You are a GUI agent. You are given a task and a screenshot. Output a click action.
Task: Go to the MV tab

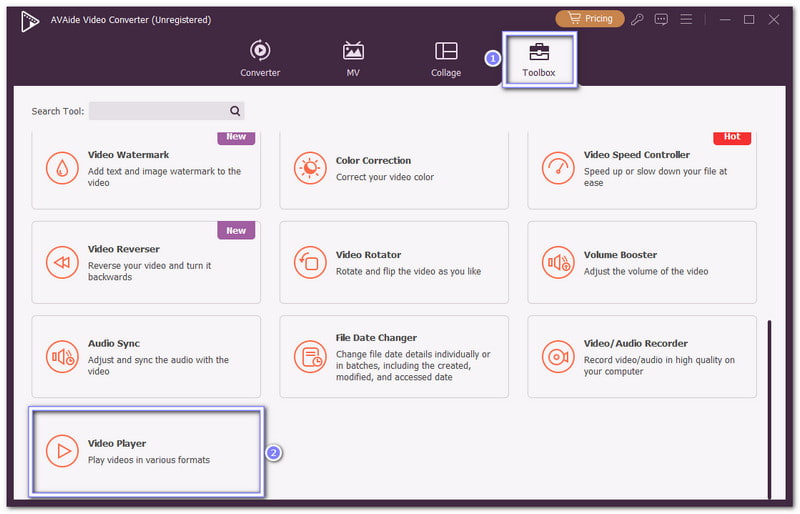(353, 60)
